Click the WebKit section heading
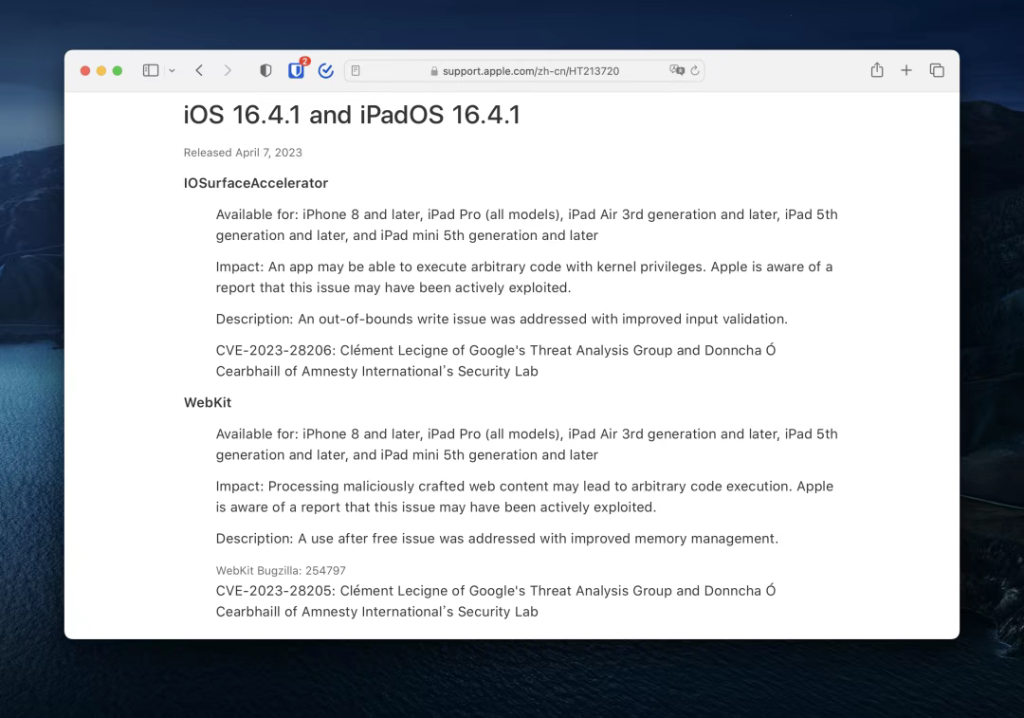 [208, 402]
